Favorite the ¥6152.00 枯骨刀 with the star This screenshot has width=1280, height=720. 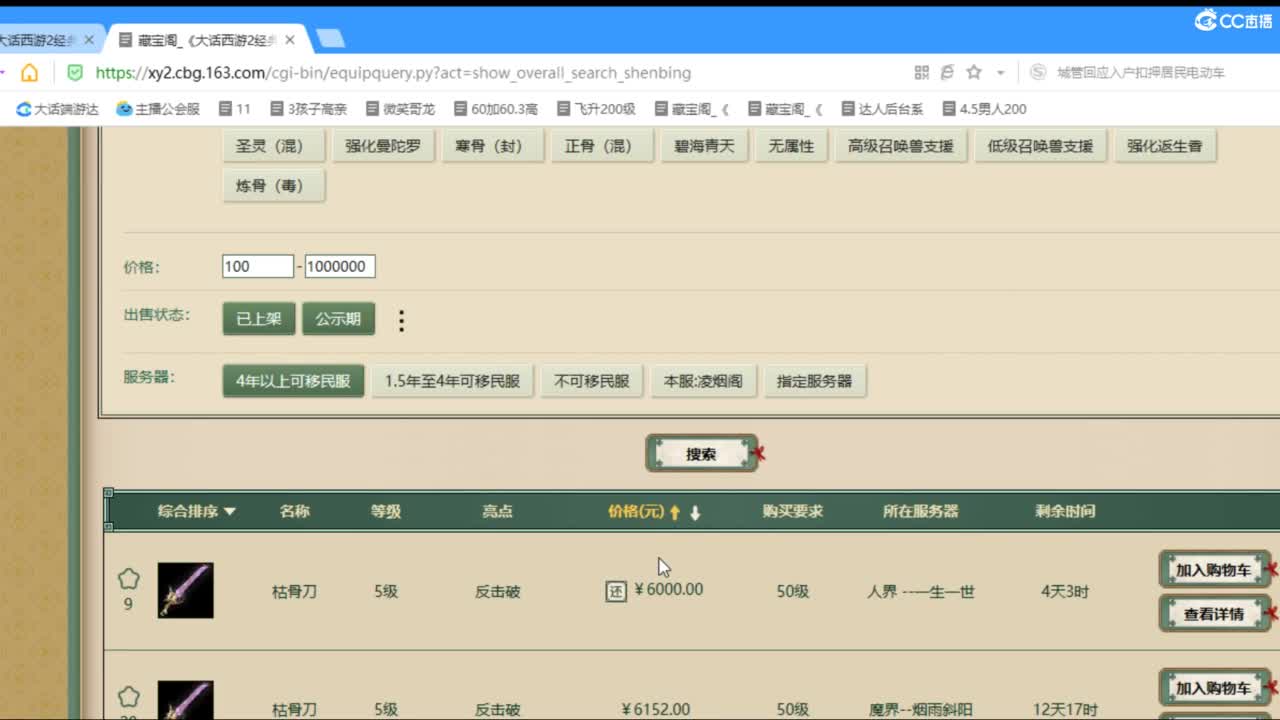tap(128, 697)
